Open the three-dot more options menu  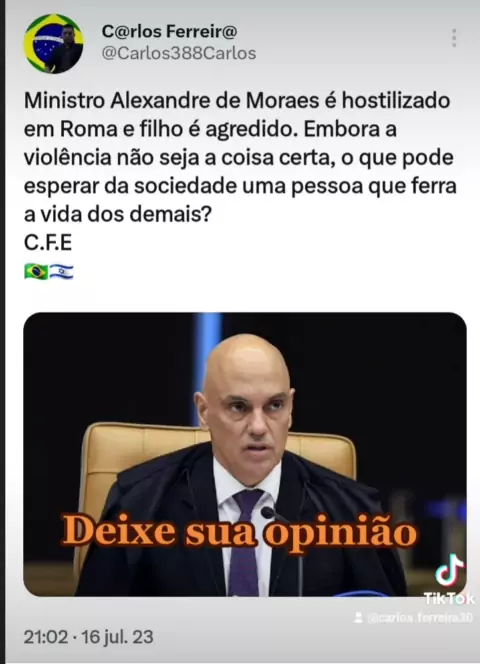tap(454, 38)
